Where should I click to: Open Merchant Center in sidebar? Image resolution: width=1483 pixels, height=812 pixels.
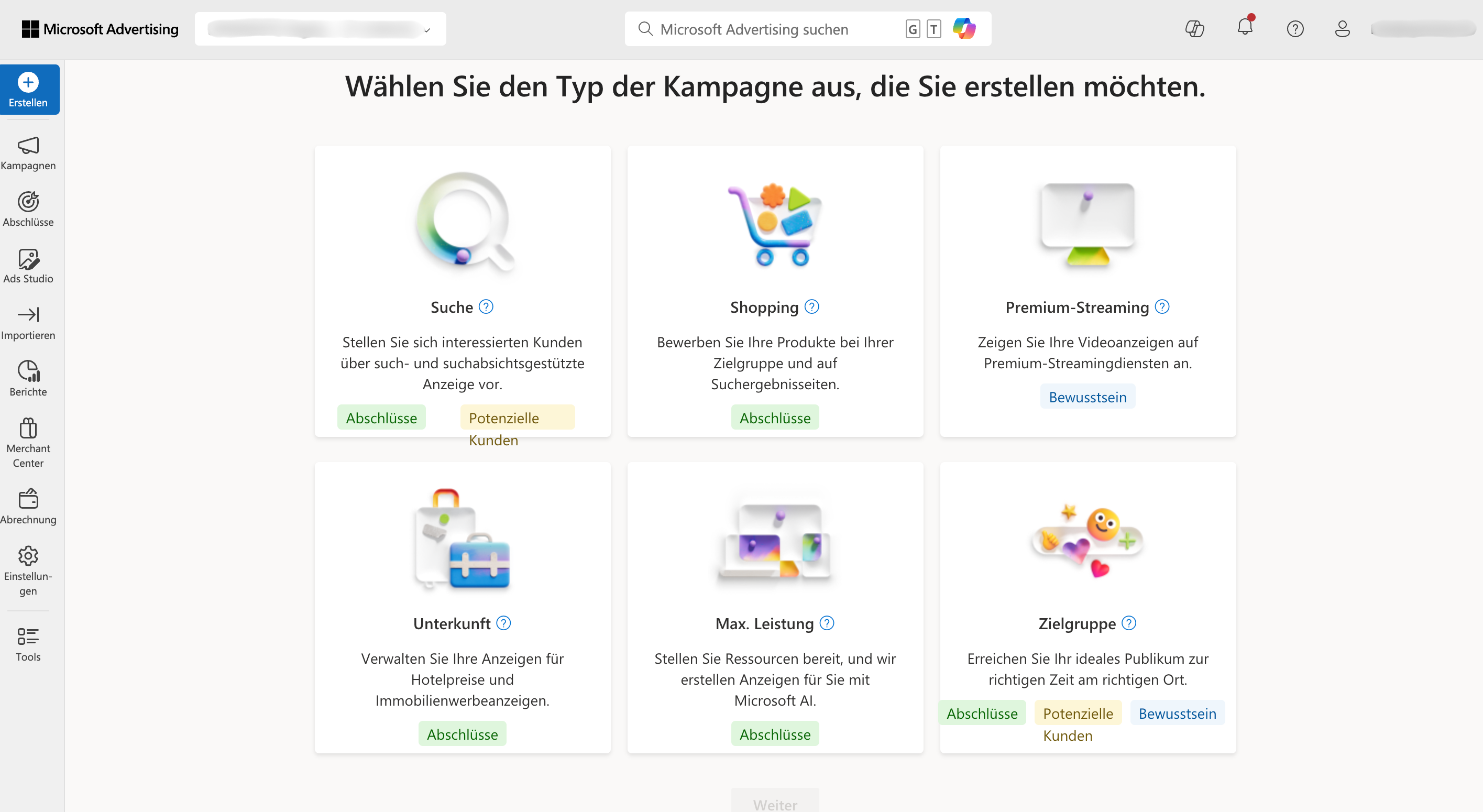(x=28, y=429)
